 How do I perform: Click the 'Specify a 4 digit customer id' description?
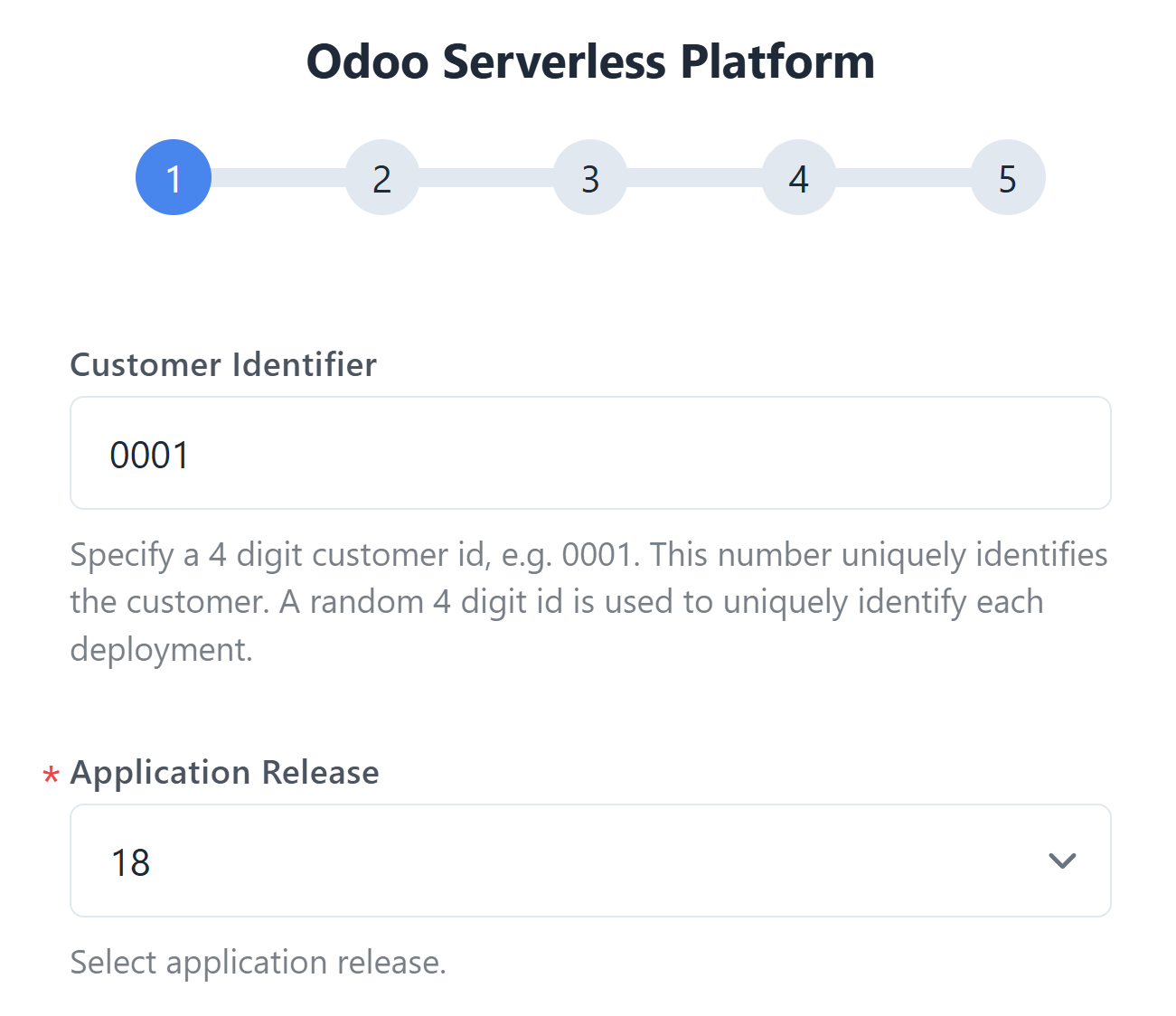pos(589,602)
